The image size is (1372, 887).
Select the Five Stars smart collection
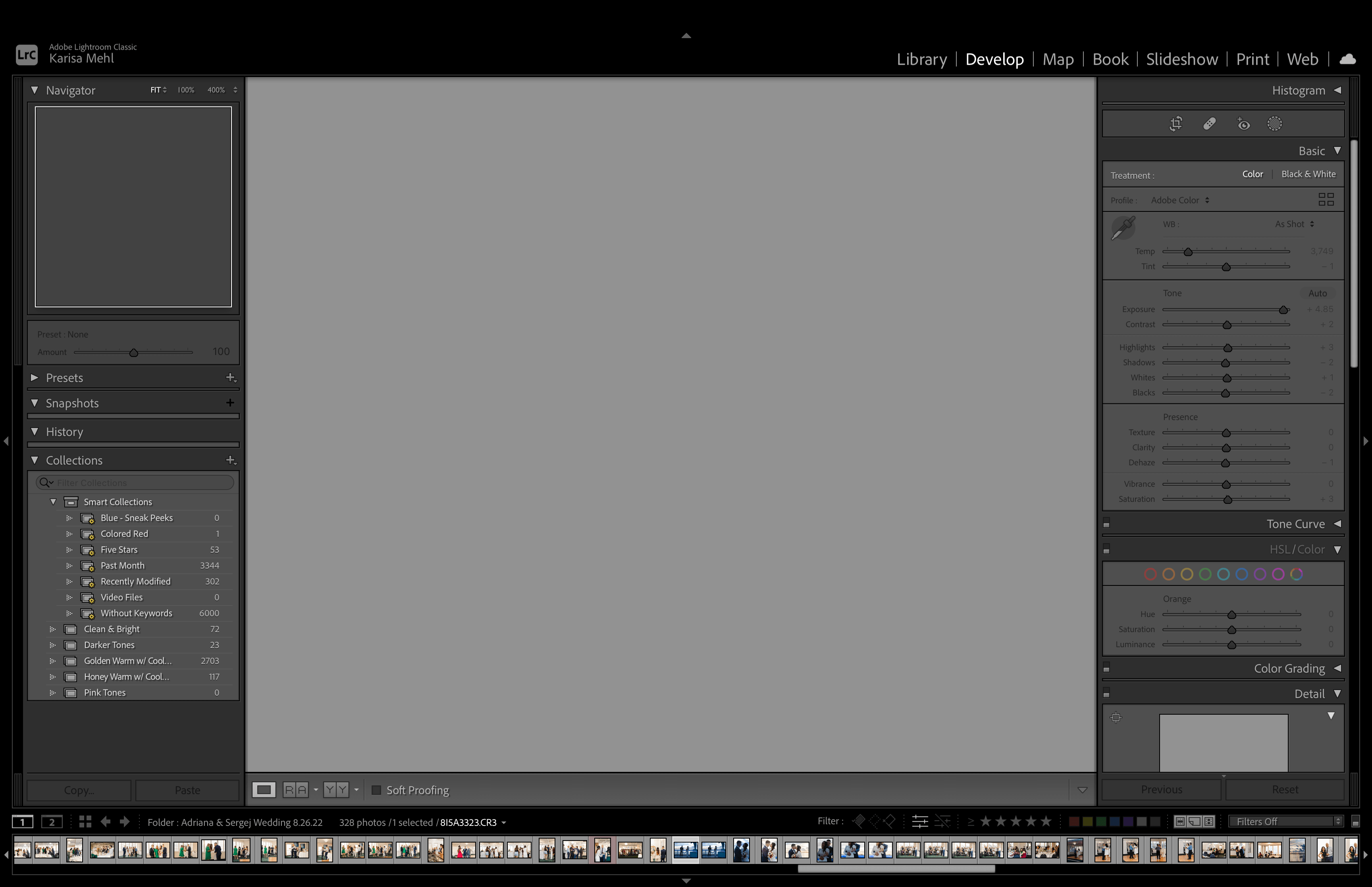tap(119, 550)
